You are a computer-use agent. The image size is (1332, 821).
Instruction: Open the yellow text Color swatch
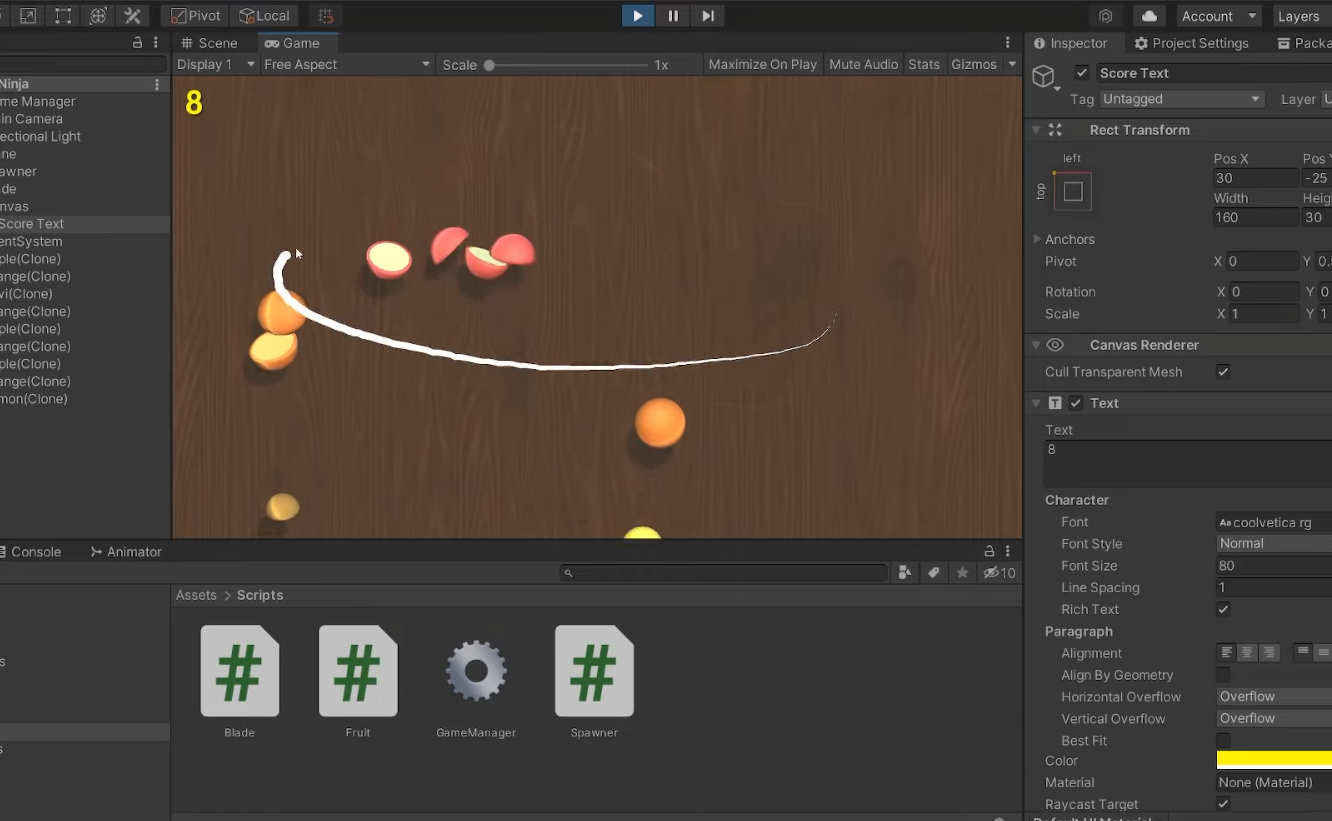pos(1274,760)
